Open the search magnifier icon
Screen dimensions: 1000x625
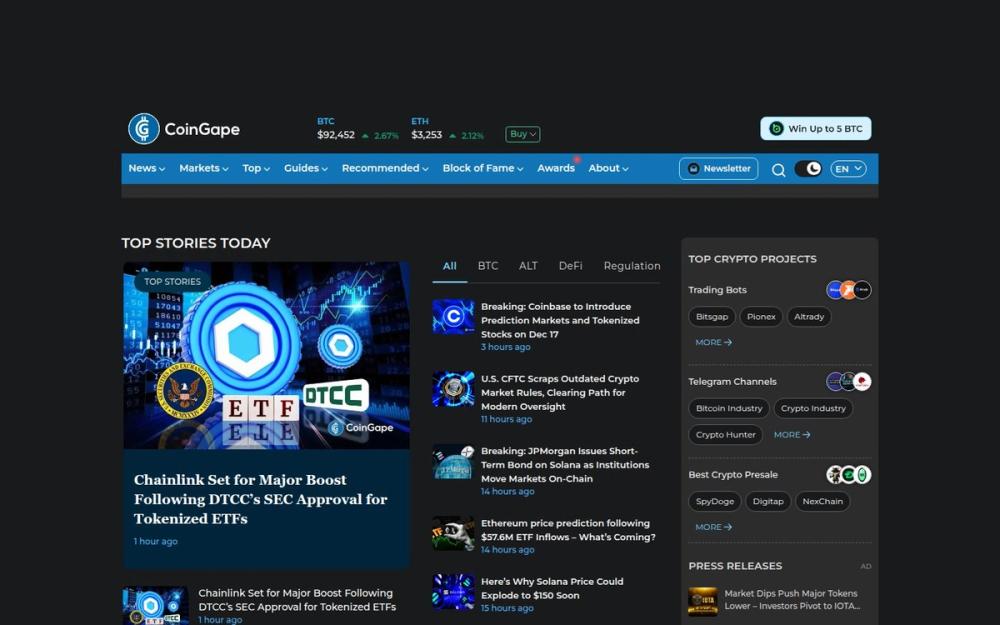coord(778,170)
